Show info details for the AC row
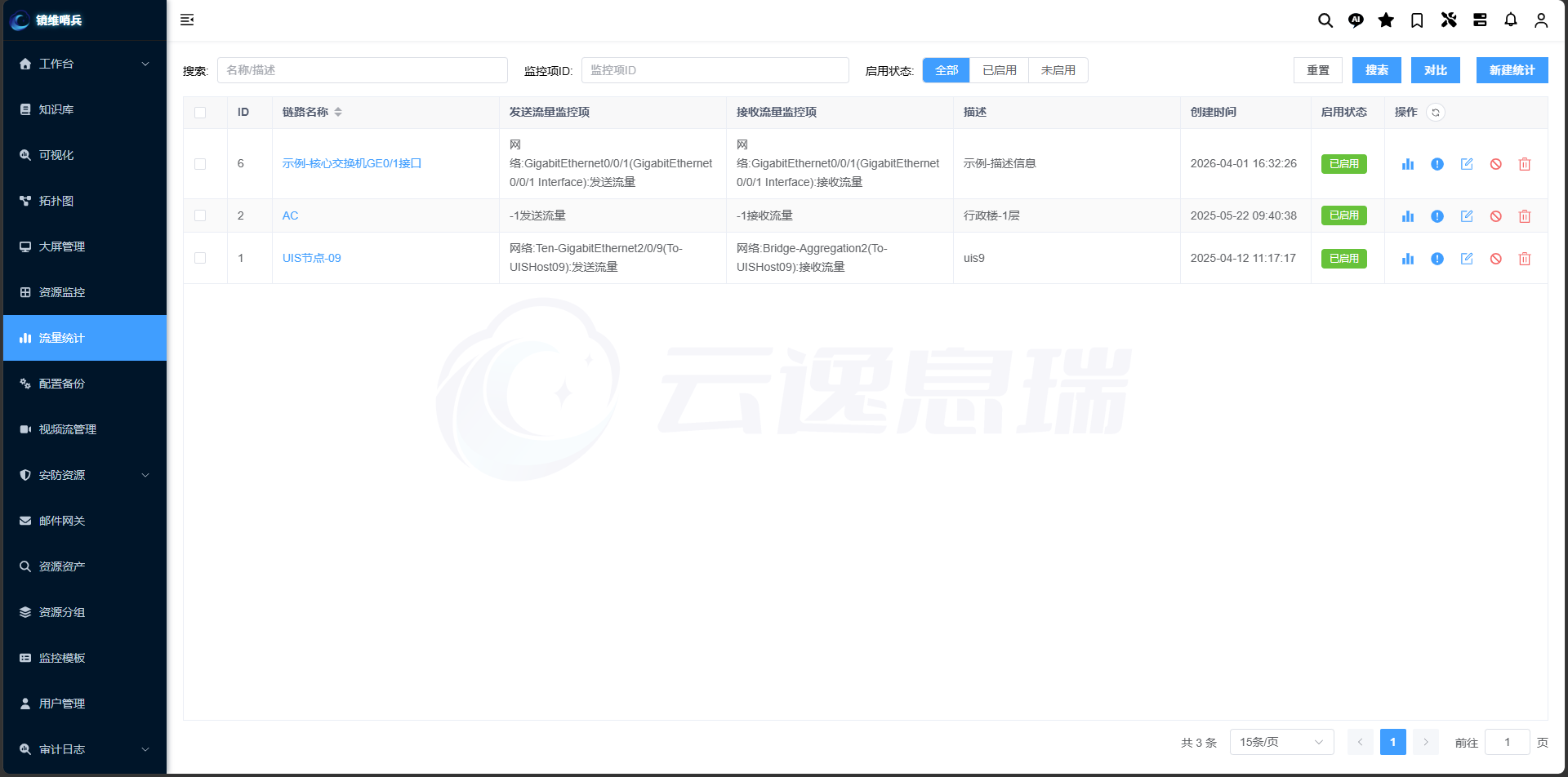Screen dimensions: 1568x777 (1437, 216)
